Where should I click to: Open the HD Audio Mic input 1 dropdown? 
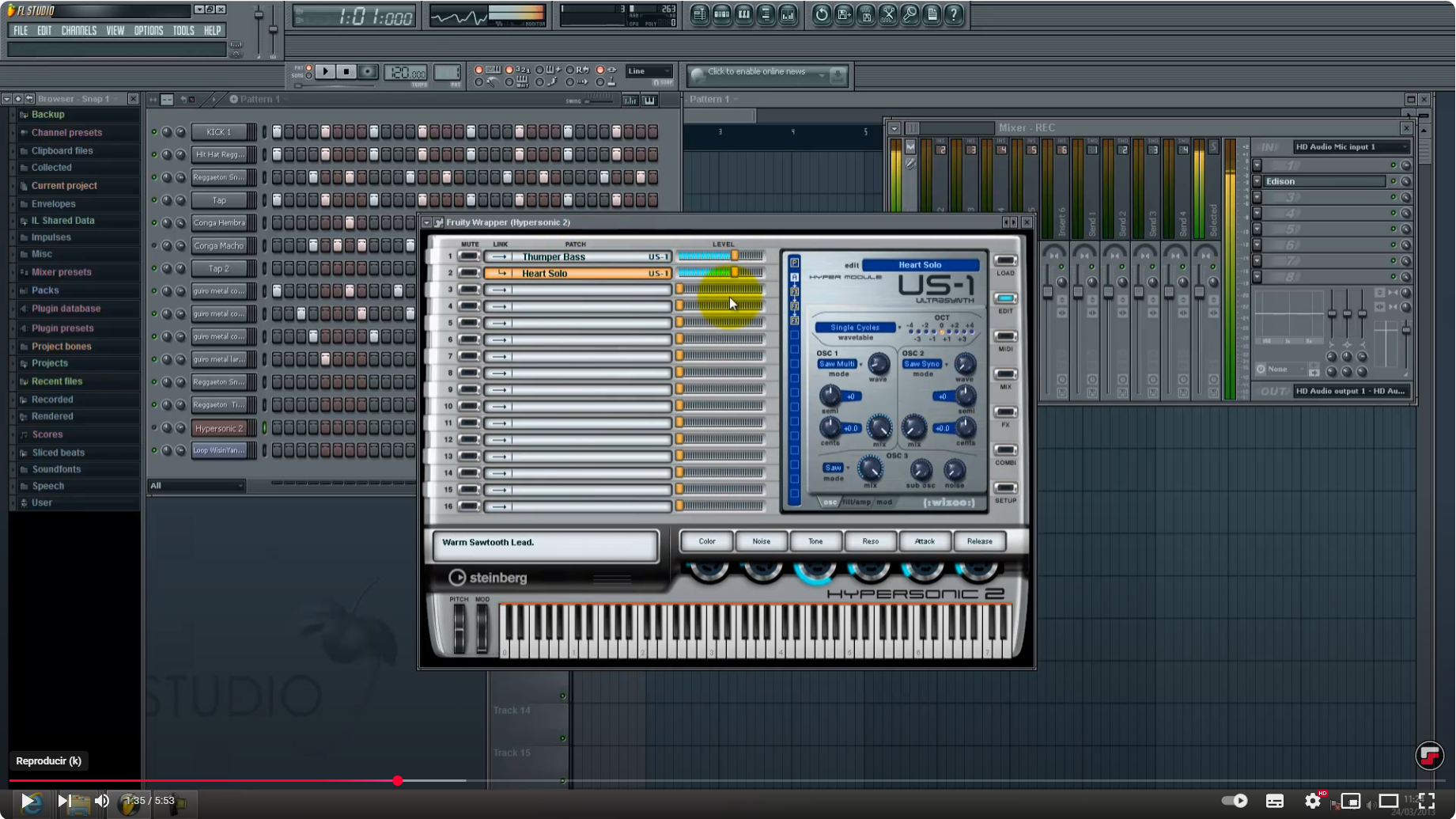point(1351,147)
